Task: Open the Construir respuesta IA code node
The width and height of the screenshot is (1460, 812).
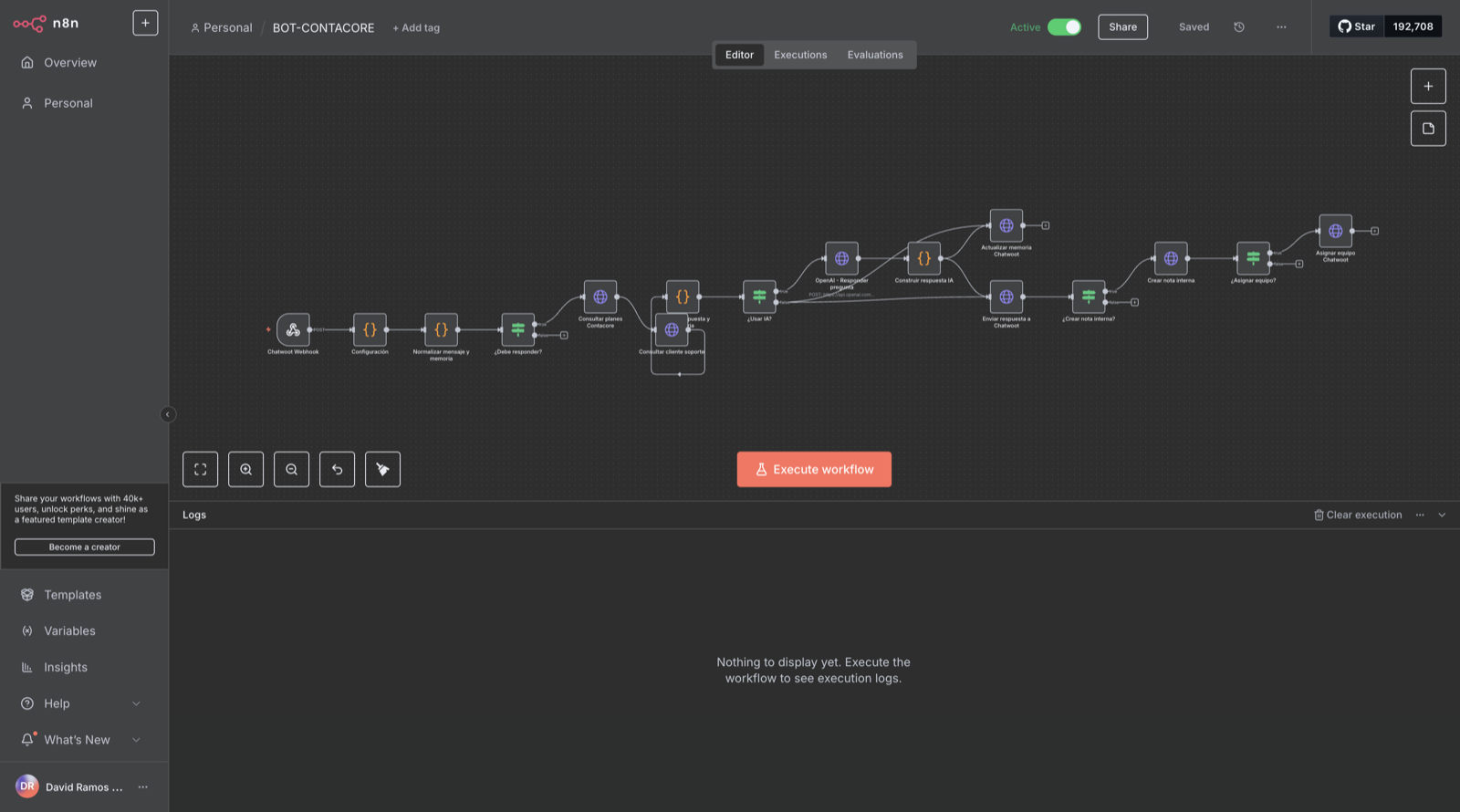Action: (923, 258)
